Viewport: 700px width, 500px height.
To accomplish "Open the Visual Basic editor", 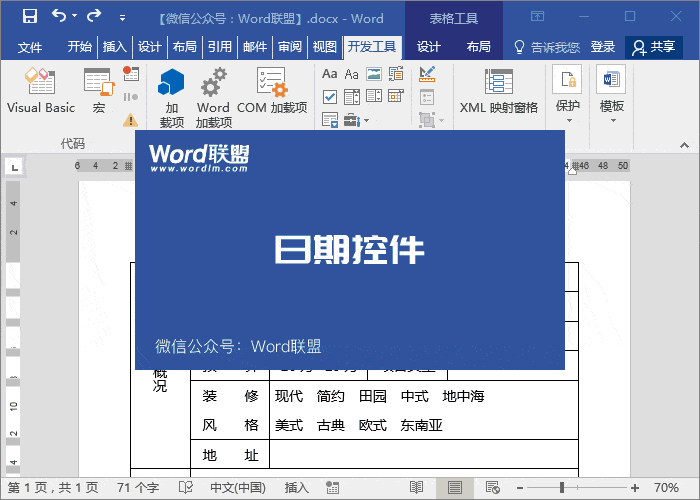I will pos(41,91).
